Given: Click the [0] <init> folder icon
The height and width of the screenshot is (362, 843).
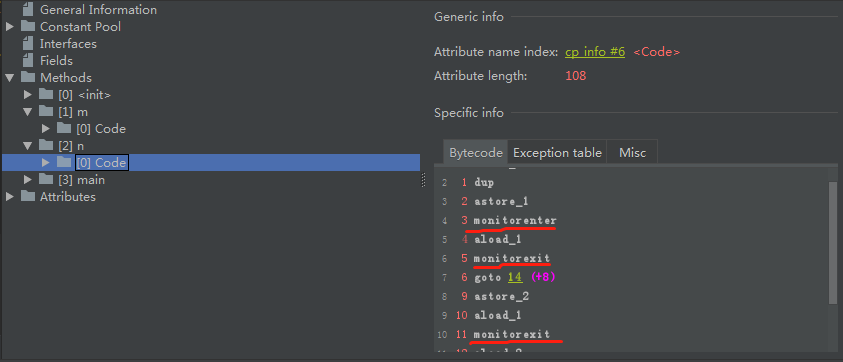Looking at the screenshot, I should click(46, 95).
